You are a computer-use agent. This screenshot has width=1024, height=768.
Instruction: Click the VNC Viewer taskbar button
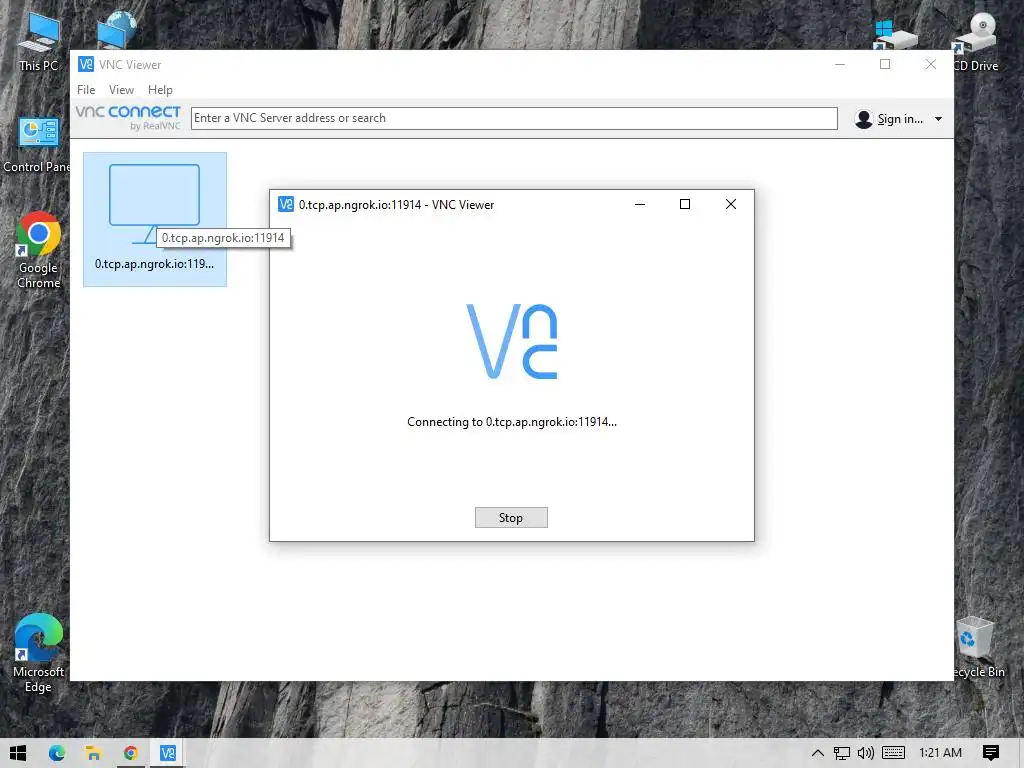pos(168,753)
